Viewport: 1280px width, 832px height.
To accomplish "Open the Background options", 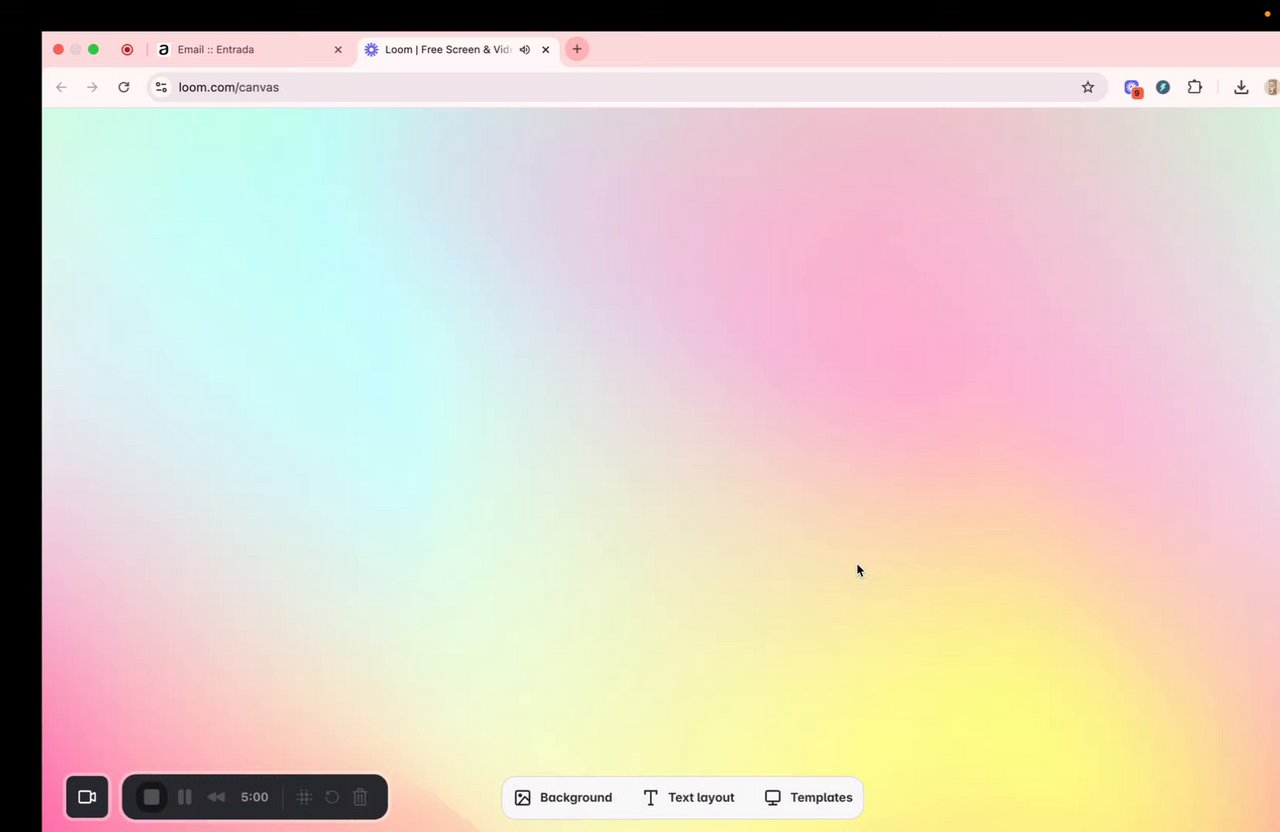I will pyautogui.click(x=563, y=797).
